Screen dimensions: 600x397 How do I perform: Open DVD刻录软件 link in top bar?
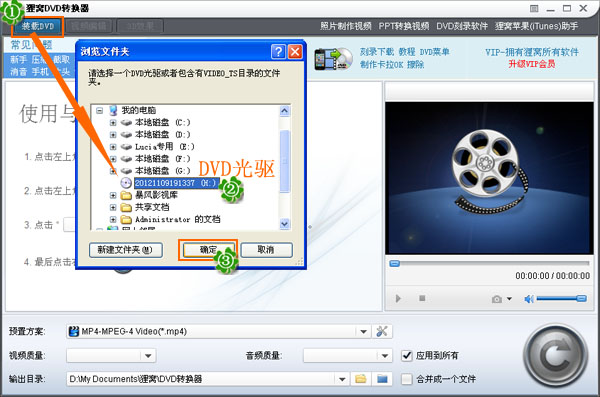(462, 26)
